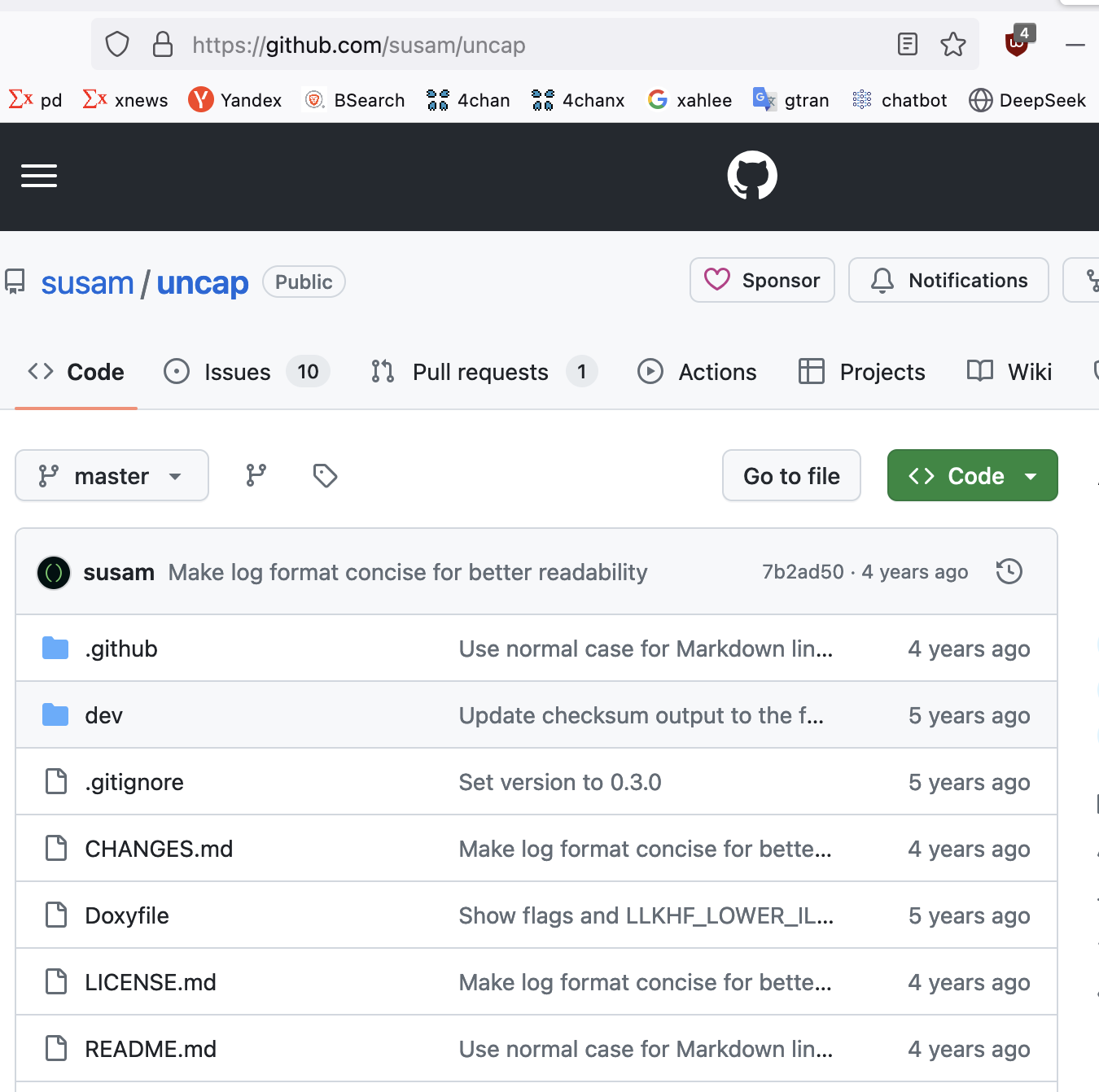Open 'Show flags and LLKHF_LOWER_IL' commit
This screenshot has width=1099, height=1092.
click(646, 915)
